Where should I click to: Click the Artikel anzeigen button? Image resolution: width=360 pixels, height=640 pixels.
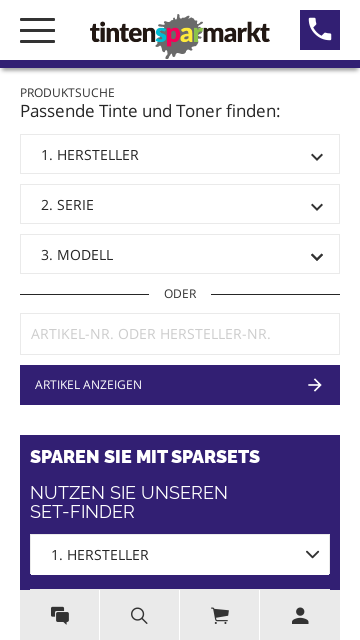(x=180, y=385)
